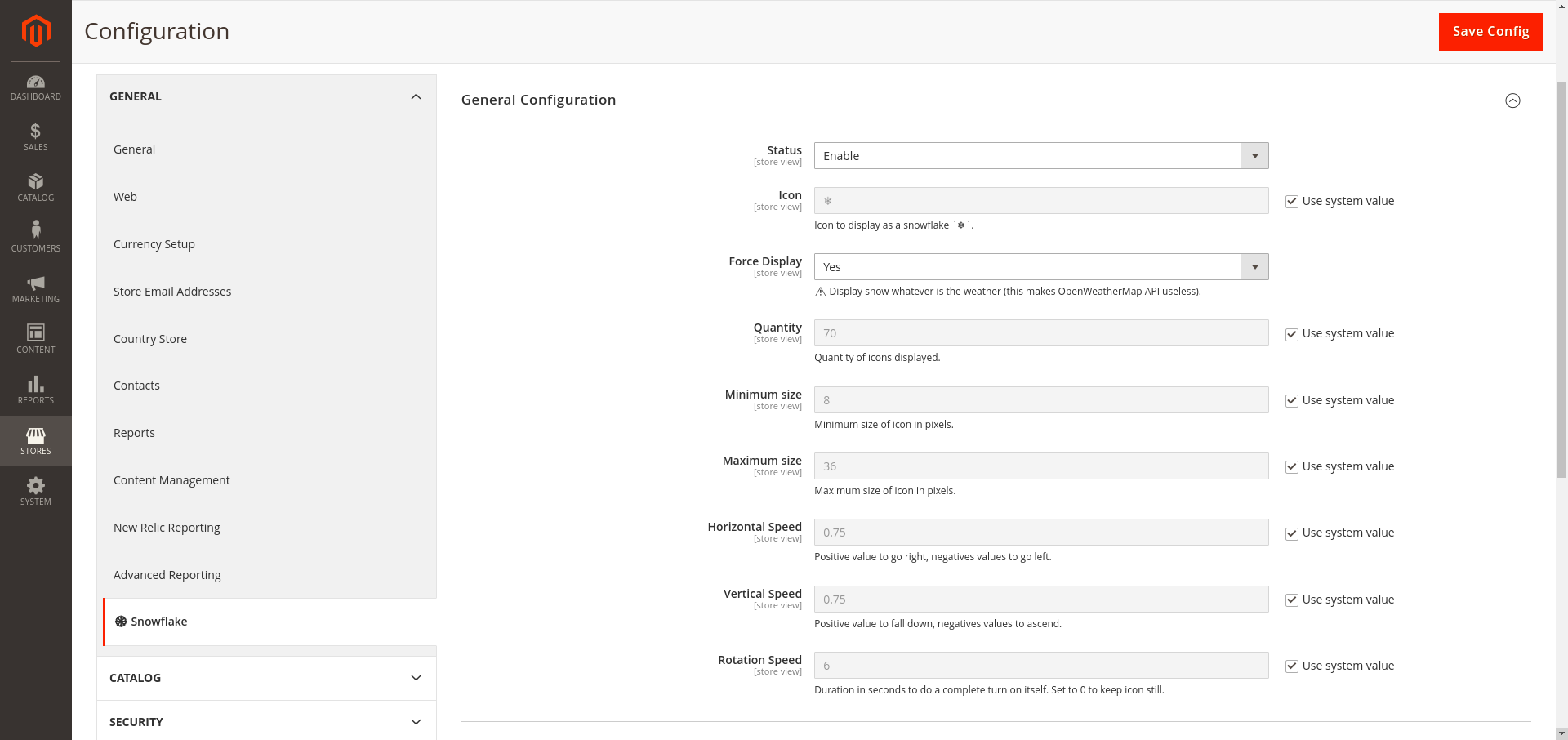Click the Rotation Speed input field
1568x740 pixels.
[1041, 666]
